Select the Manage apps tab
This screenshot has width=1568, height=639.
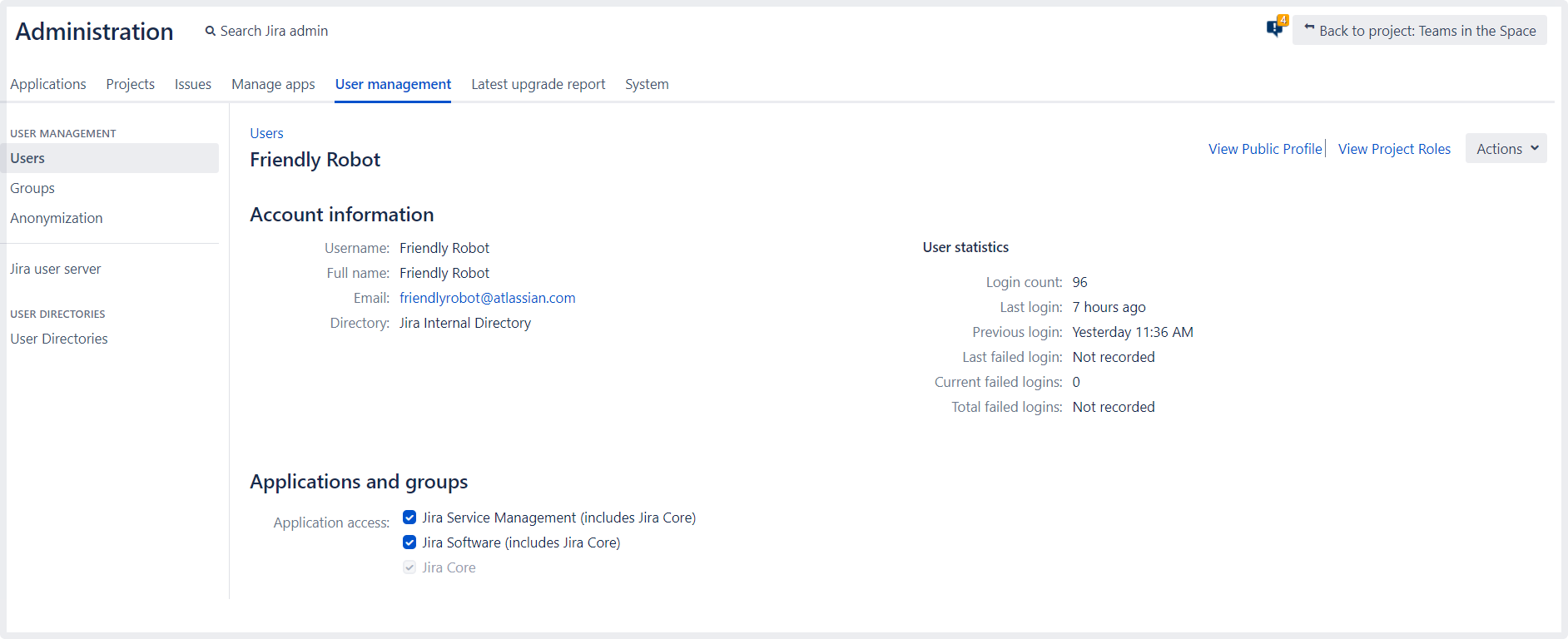click(x=273, y=84)
